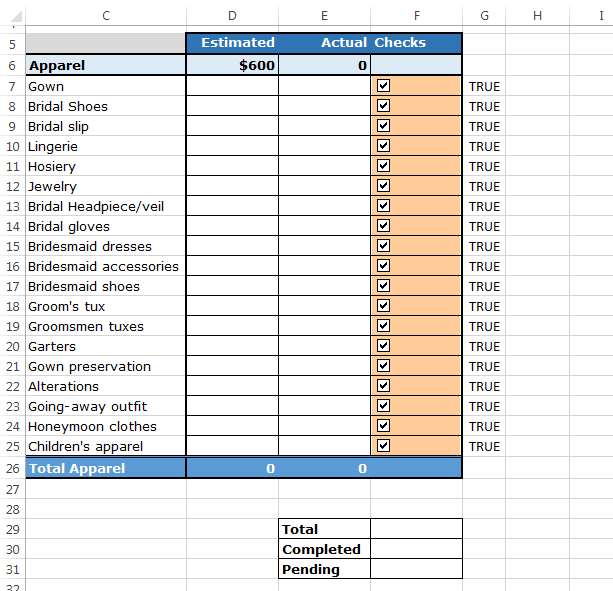Select the $600 estimated cell

tap(232, 65)
